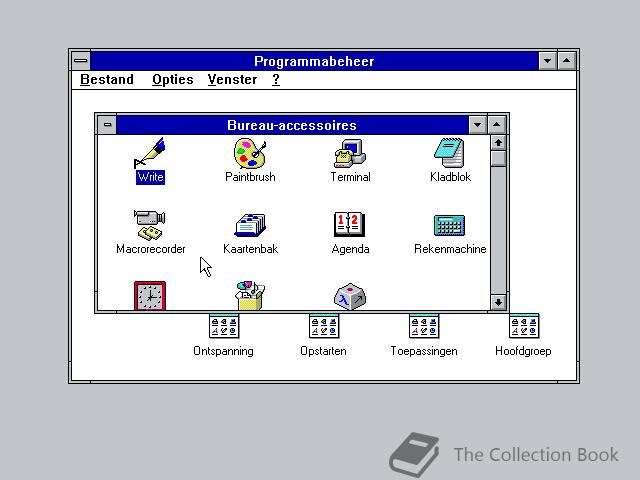The image size is (640, 480).
Task: Click the Bureau-accessoires title bar
Action: tap(292, 125)
